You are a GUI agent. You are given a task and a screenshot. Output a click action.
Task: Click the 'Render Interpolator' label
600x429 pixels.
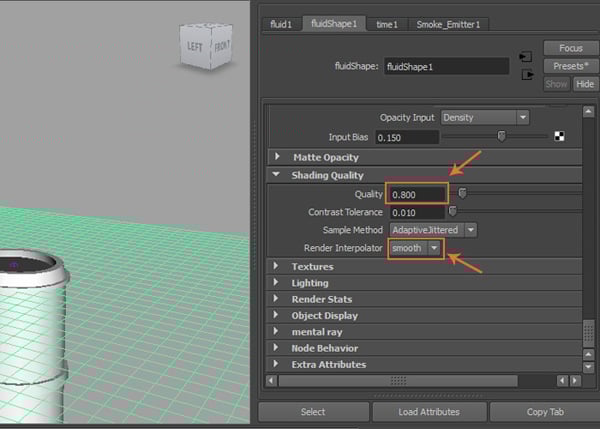pyautogui.click(x=343, y=248)
